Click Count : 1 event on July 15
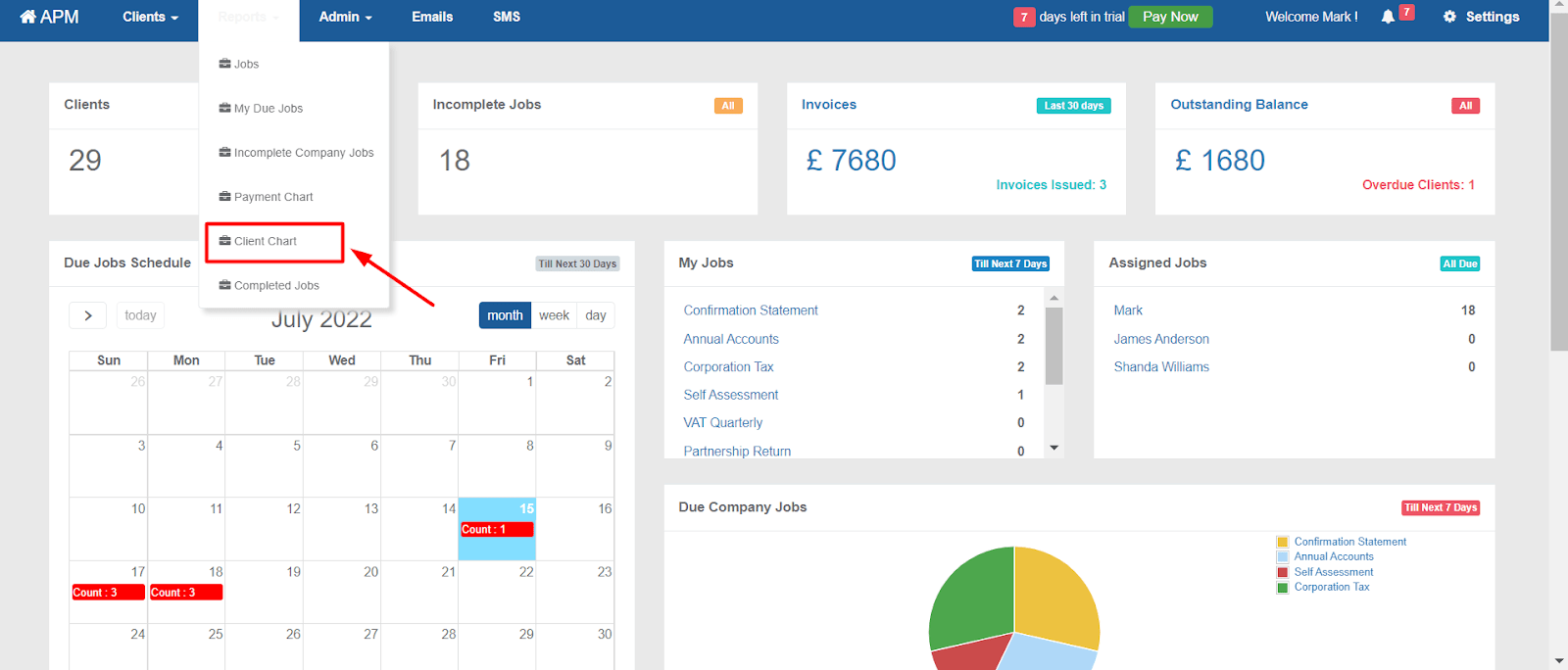 tap(497, 529)
